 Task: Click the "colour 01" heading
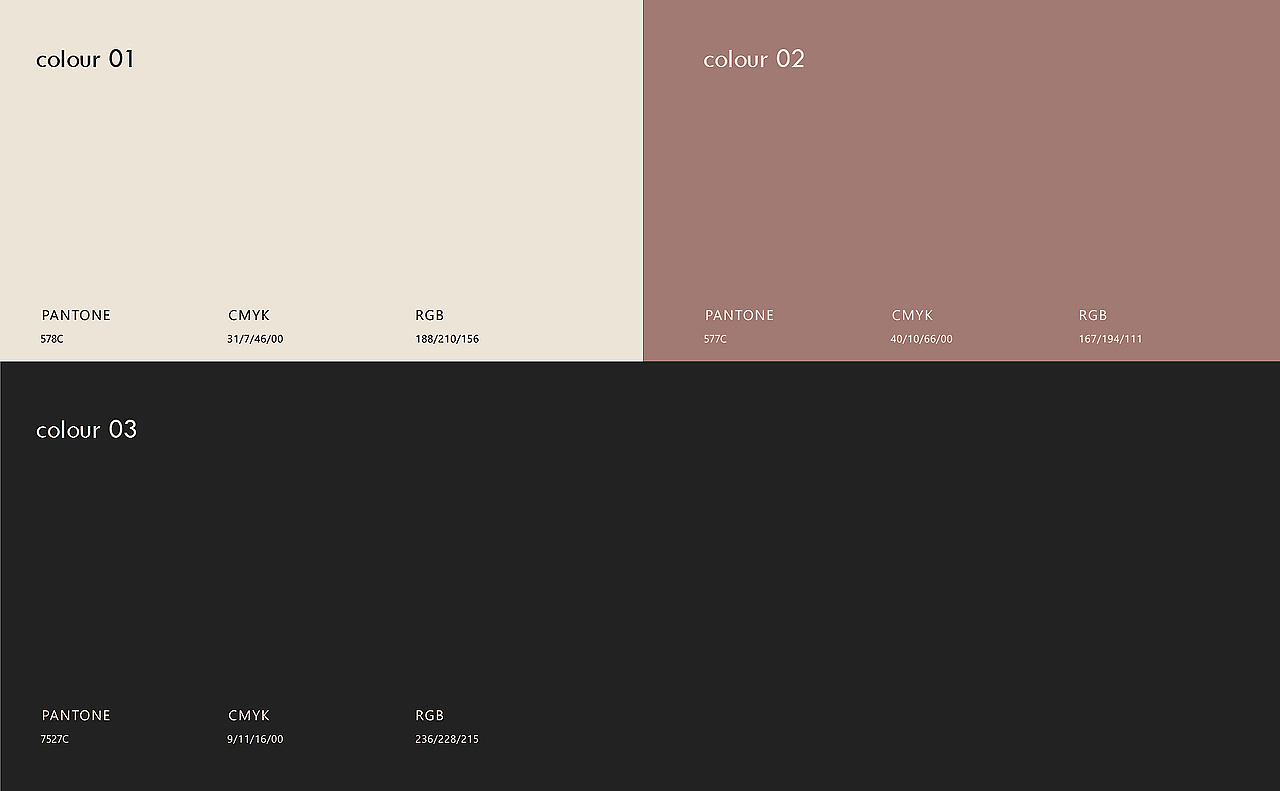(85, 59)
